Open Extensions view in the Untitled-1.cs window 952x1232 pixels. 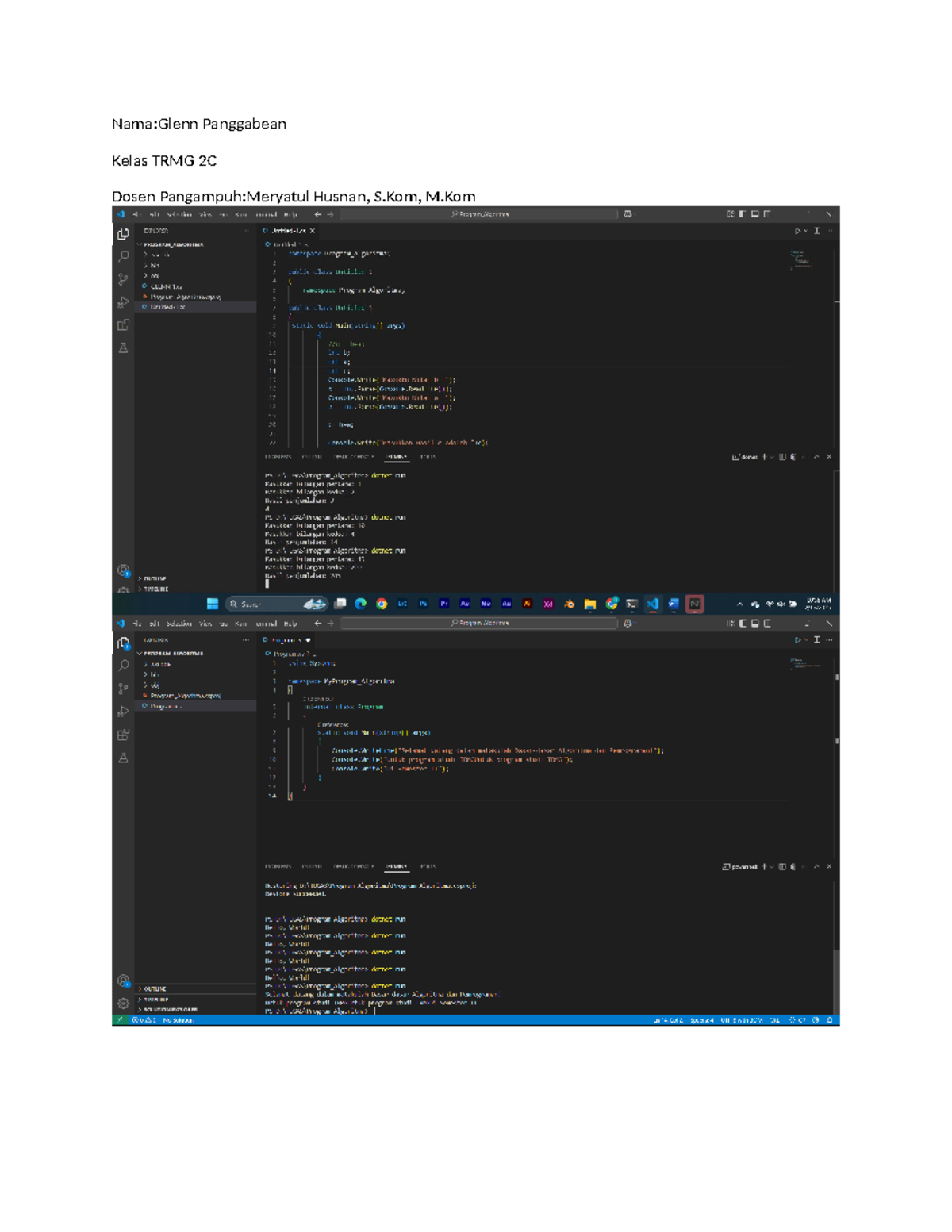123,325
